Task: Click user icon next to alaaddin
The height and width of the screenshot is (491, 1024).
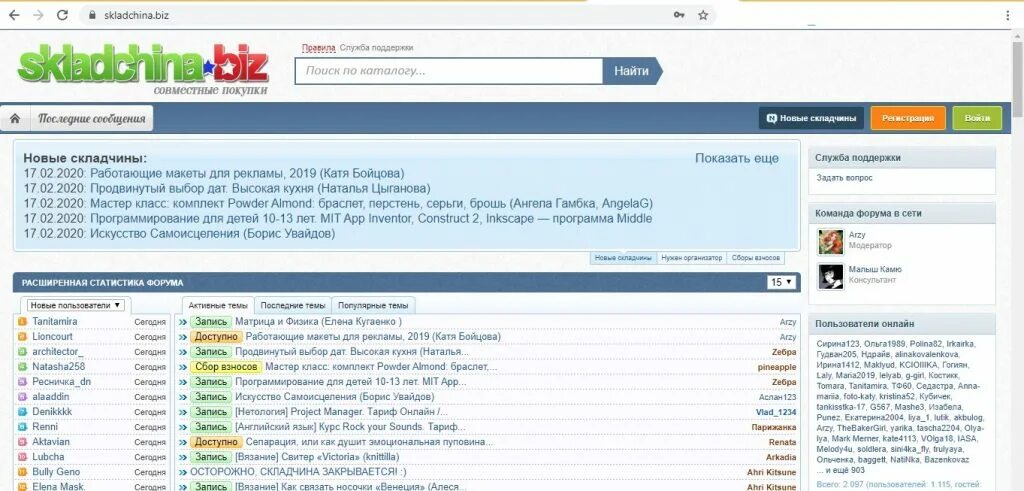Action: pyautogui.click(x=22, y=397)
